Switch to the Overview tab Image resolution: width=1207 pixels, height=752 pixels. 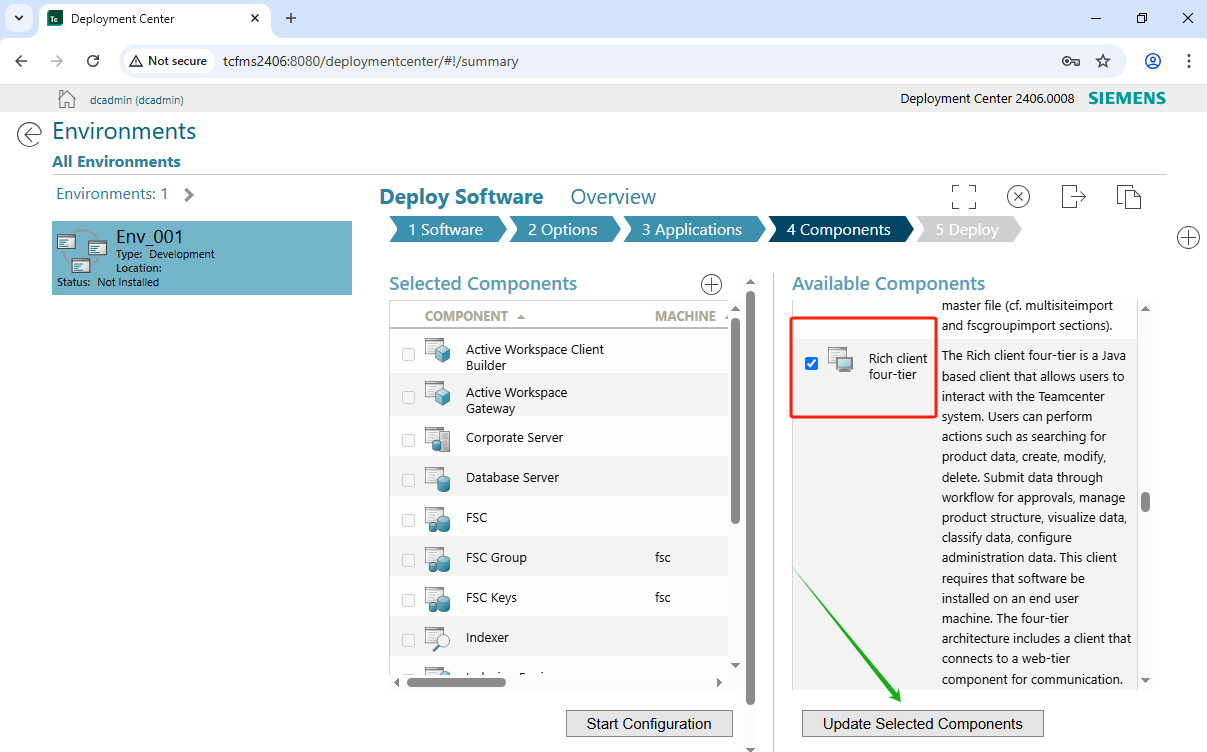pyautogui.click(x=613, y=197)
